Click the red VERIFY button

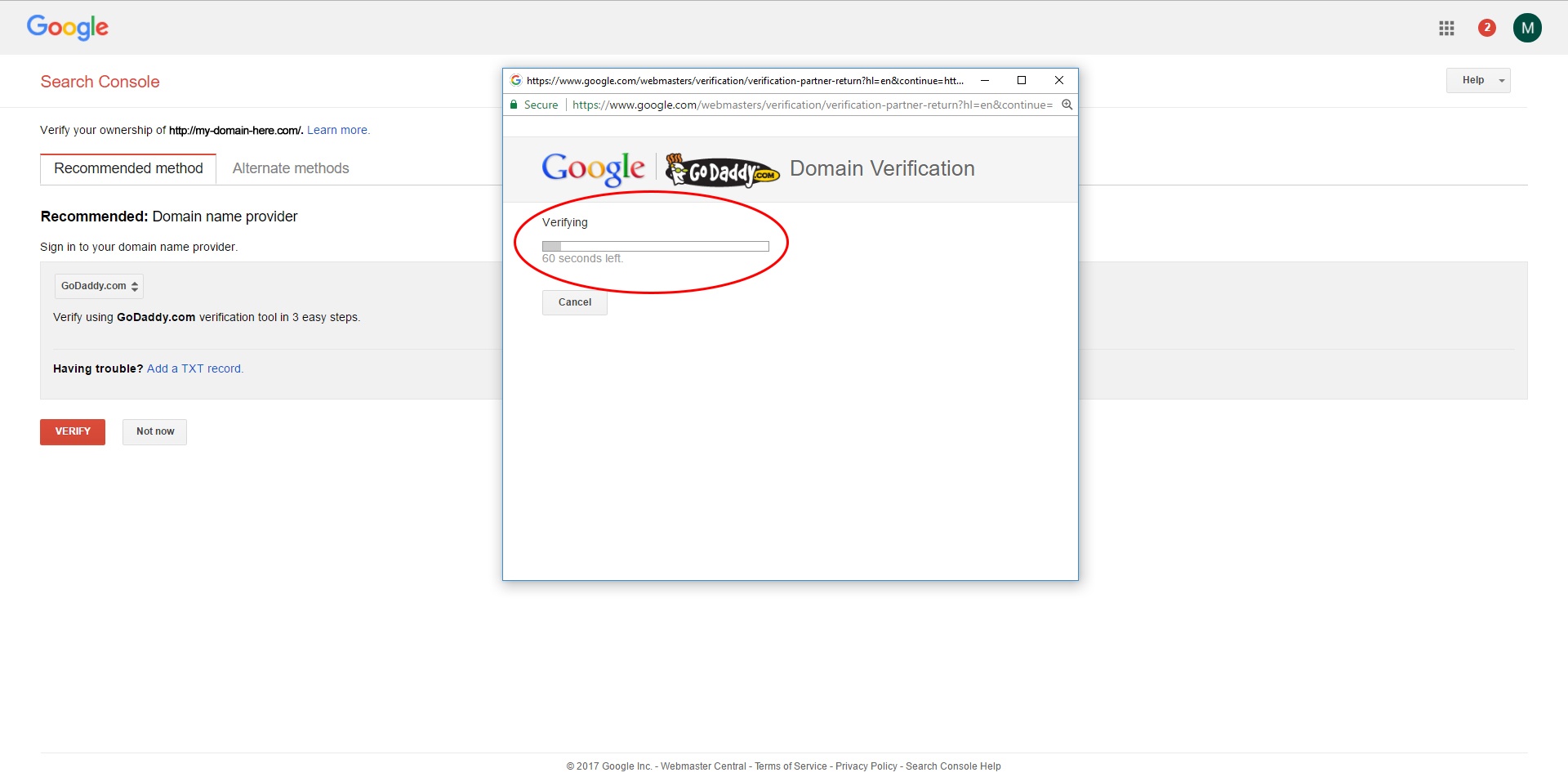(73, 431)
